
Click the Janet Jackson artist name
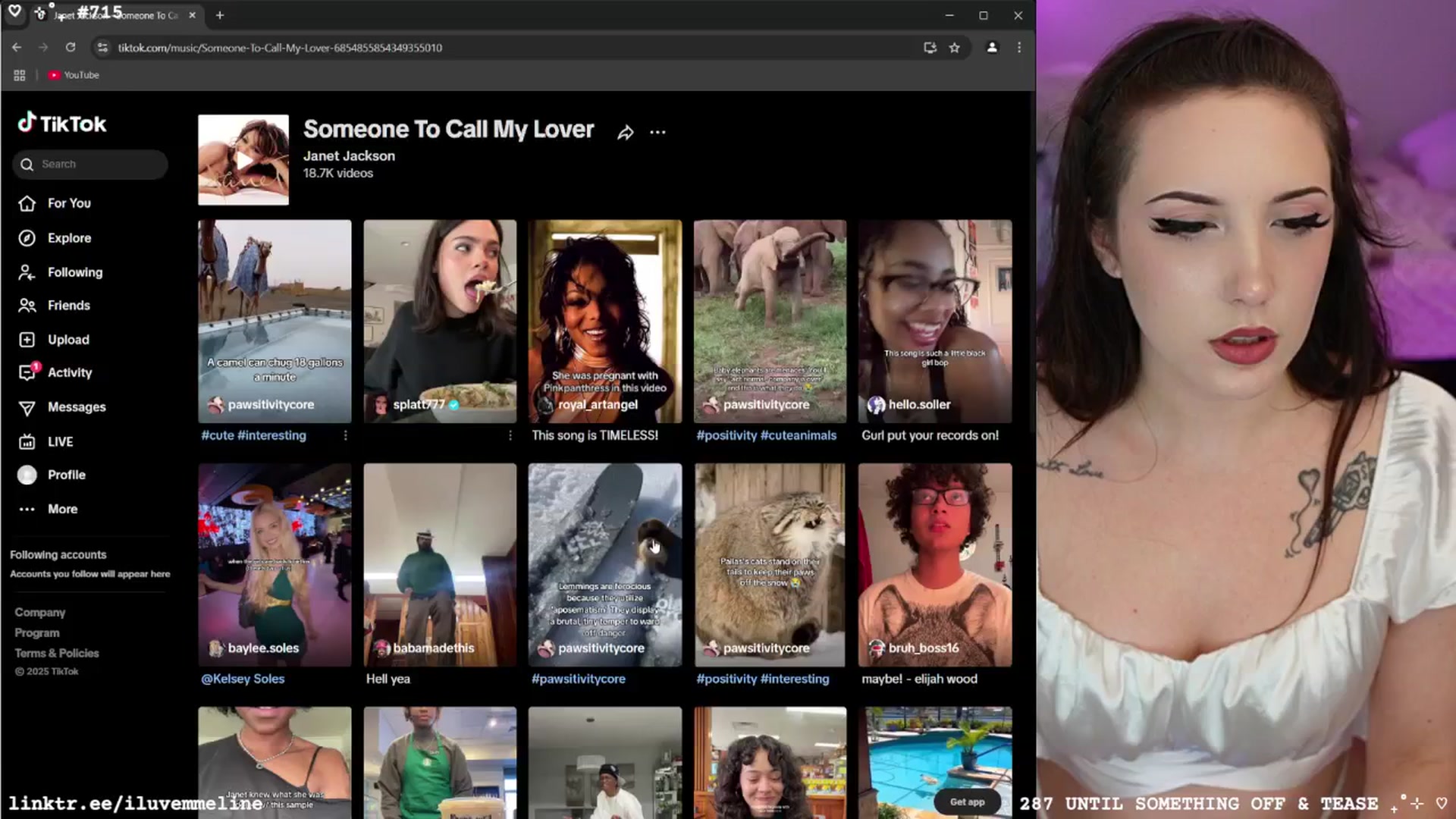pos(349,155)
